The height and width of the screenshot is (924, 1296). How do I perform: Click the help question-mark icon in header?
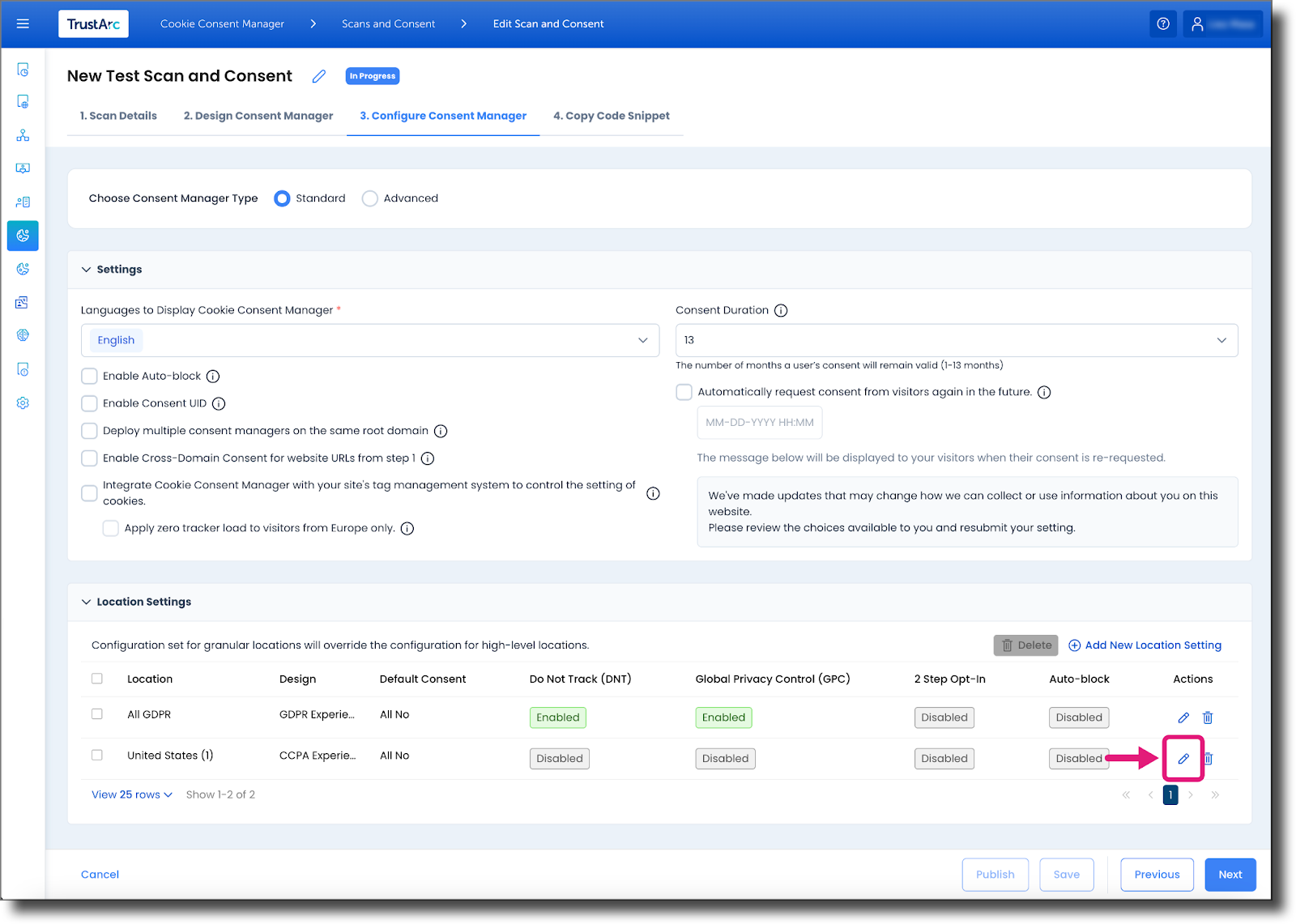pyautogui.click(x=1163, y=23)
